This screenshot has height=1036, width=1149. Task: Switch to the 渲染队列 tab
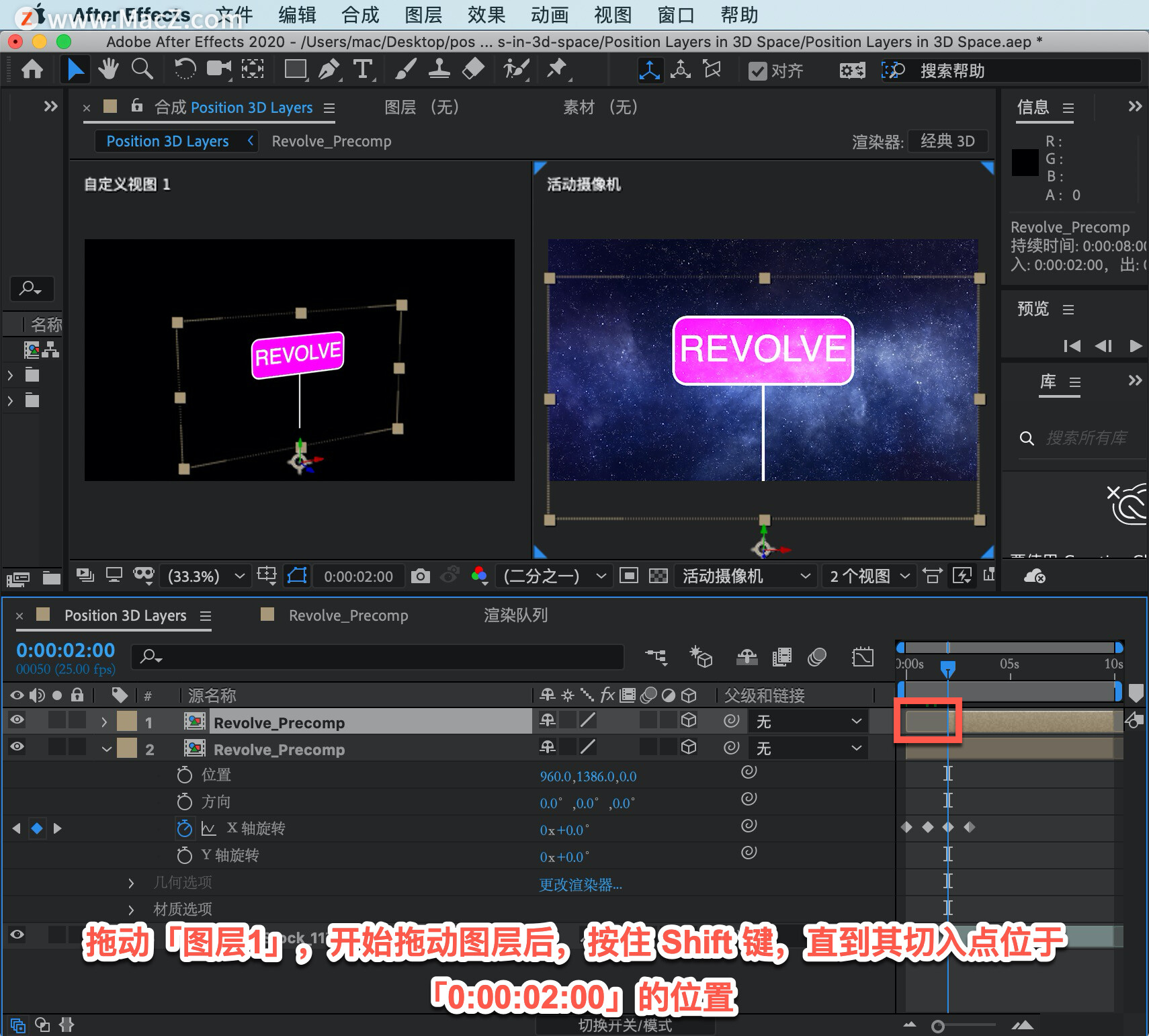point(515,615)
